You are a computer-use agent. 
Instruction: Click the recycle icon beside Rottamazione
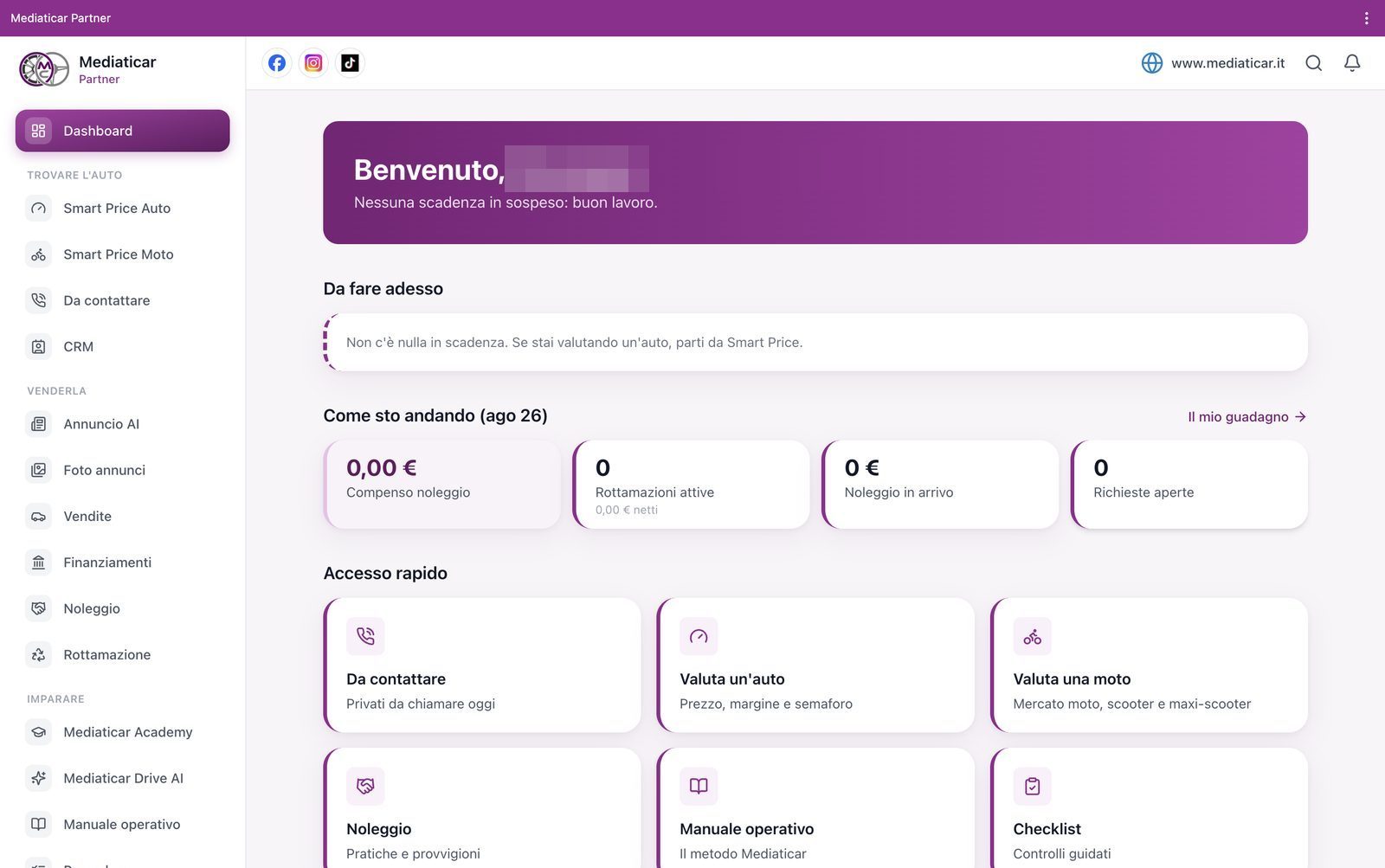pos(38,655)
